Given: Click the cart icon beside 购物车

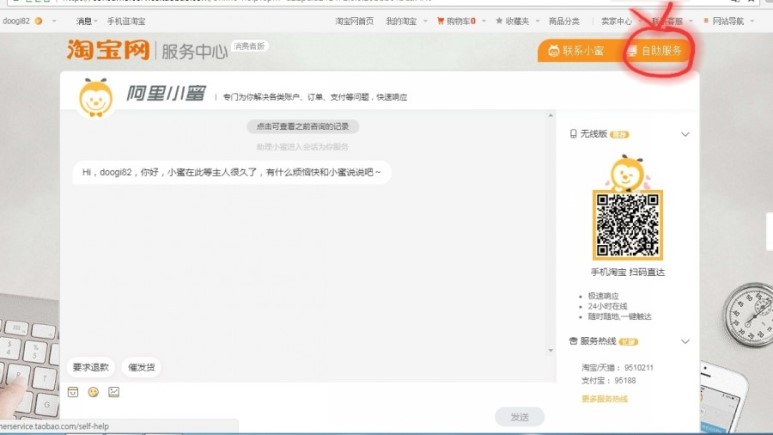Looking at the screenshot, I should click(440, 21).
